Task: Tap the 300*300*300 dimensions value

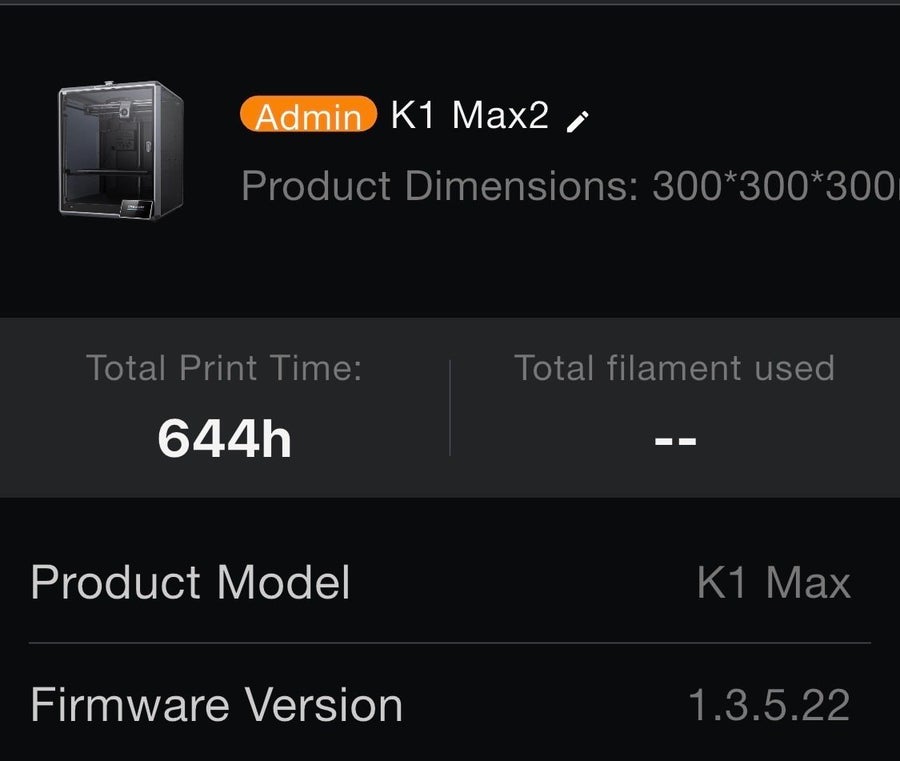Action: [x=775, y=186]
